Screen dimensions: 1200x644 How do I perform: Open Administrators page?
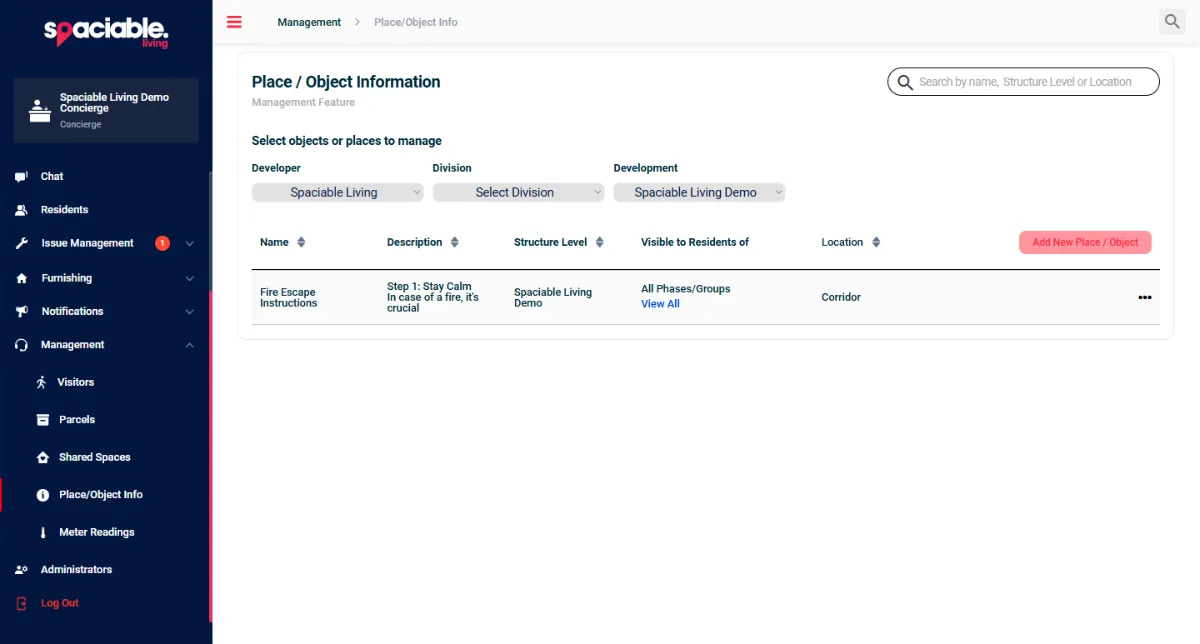76,570
